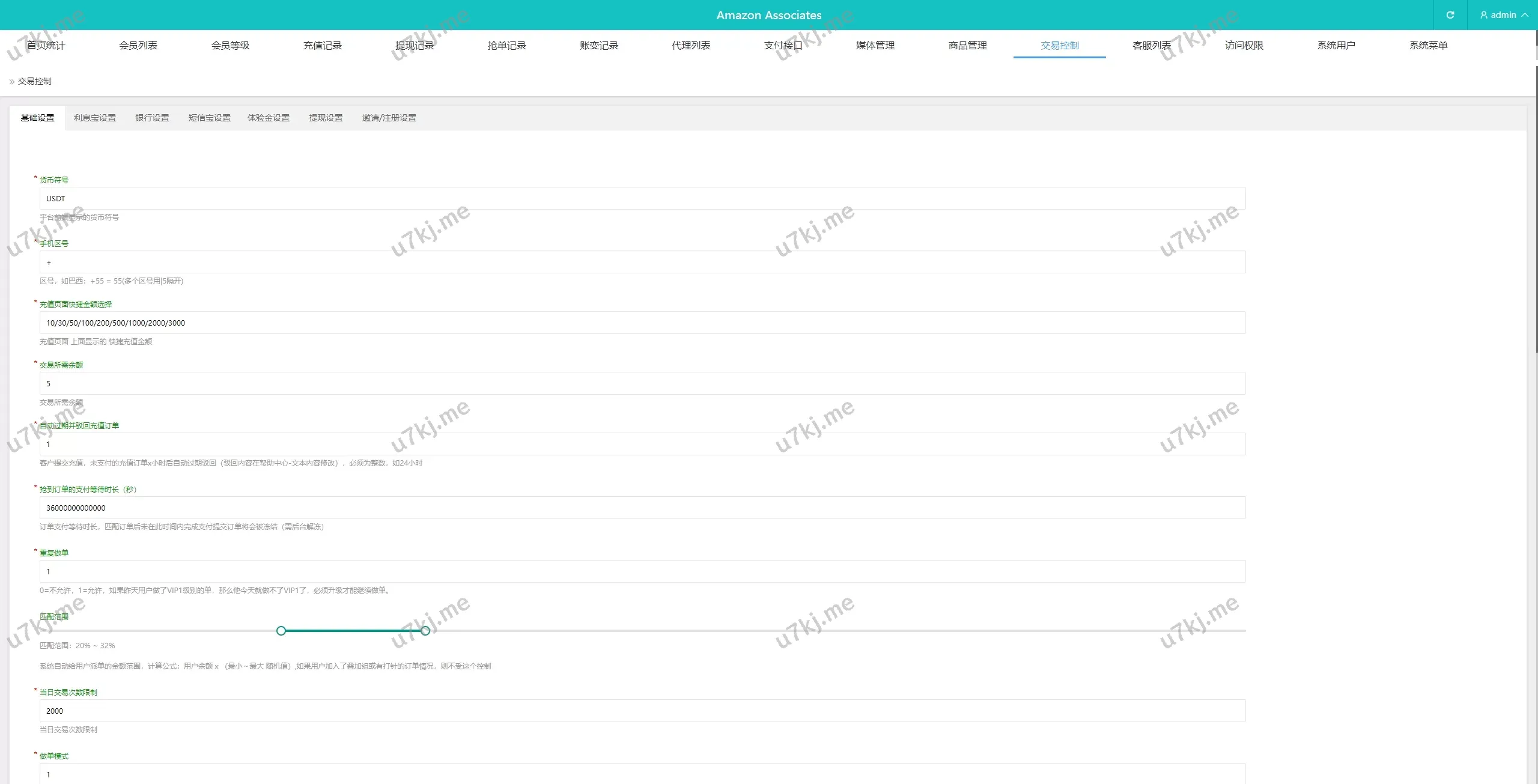Viewport: 1538px width, 784px height.
Task: Open the 提现设置 tab
Action: 326,118
